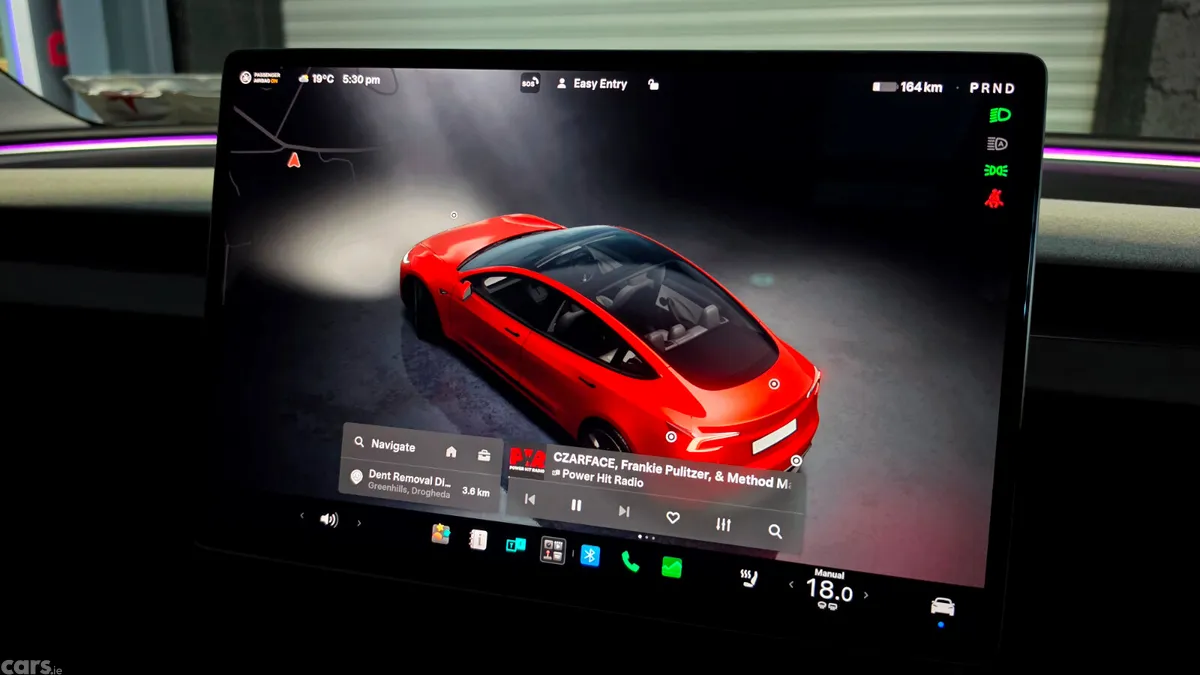Tap the green parking lights indicator
This screenshot has height=675, width=1200.
[x=996, y=171]
